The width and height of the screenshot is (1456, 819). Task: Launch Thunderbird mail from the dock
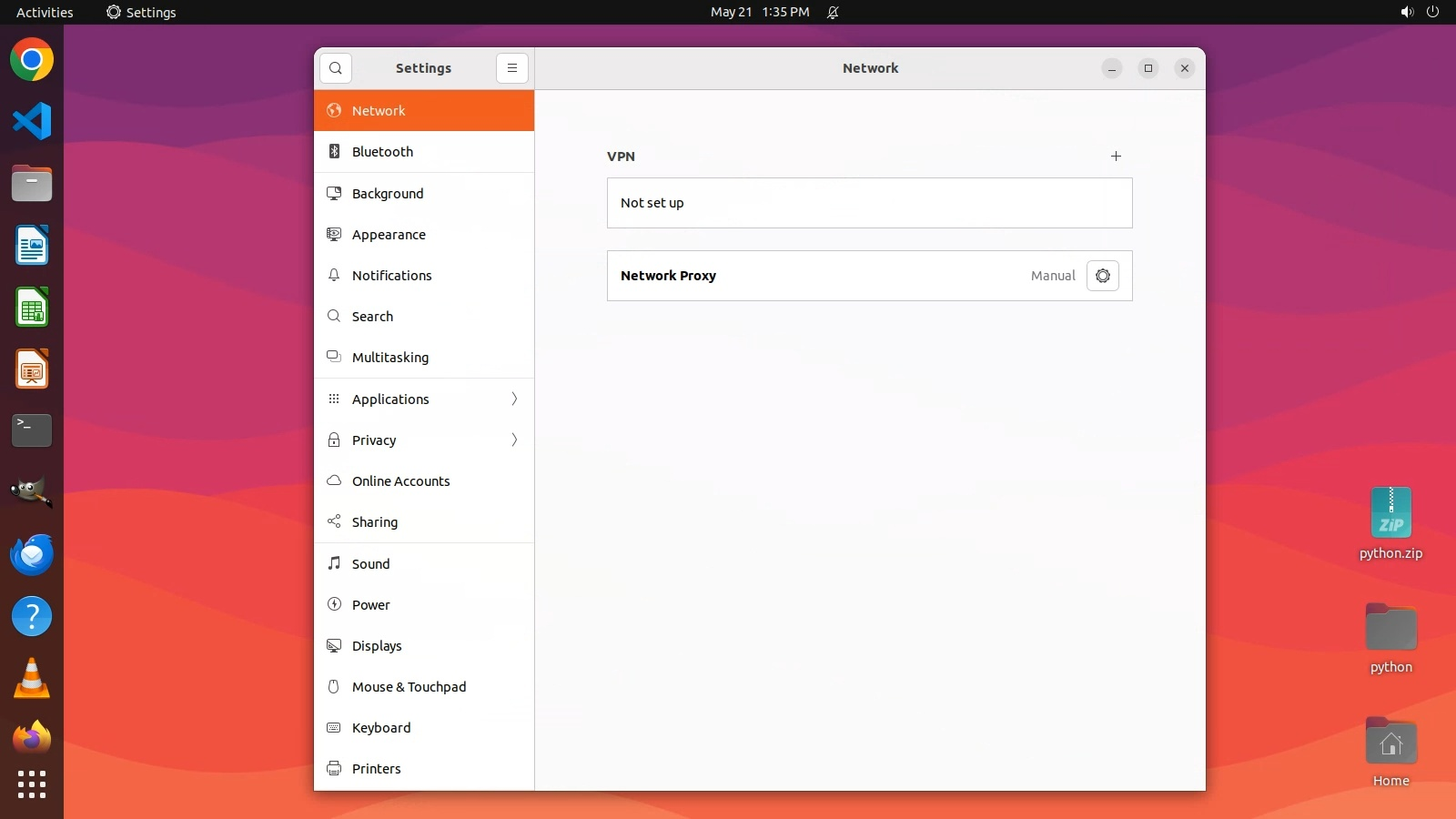coord(32,554)
